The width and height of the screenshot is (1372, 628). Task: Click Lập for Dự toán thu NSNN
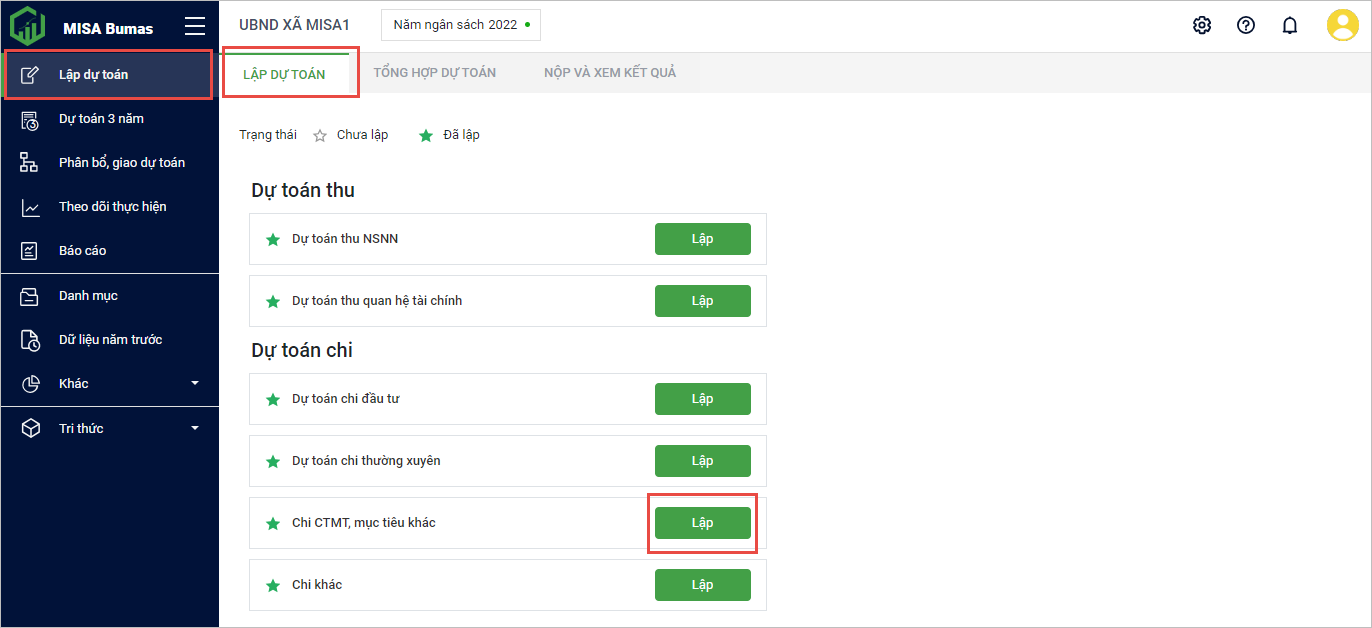pyautogui.click(x=702, y=239)
